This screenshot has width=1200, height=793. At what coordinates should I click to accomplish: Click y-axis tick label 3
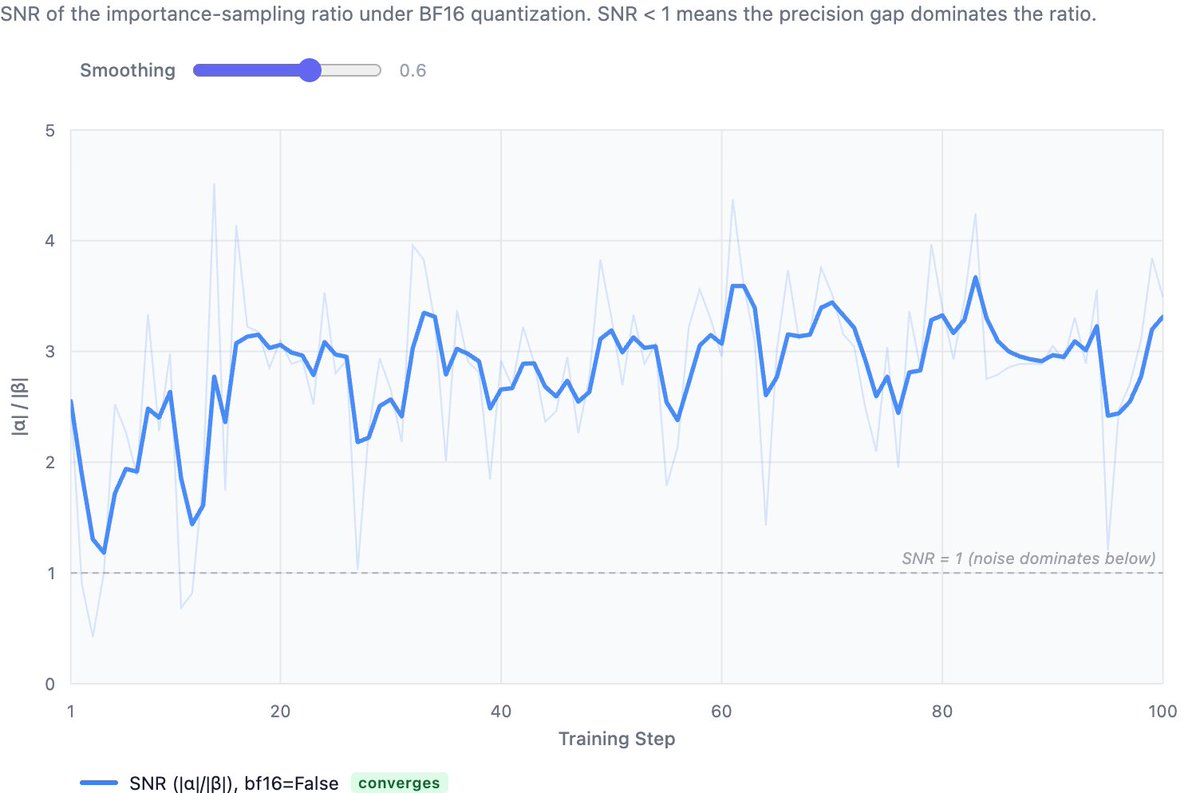(x=49, y=352)
